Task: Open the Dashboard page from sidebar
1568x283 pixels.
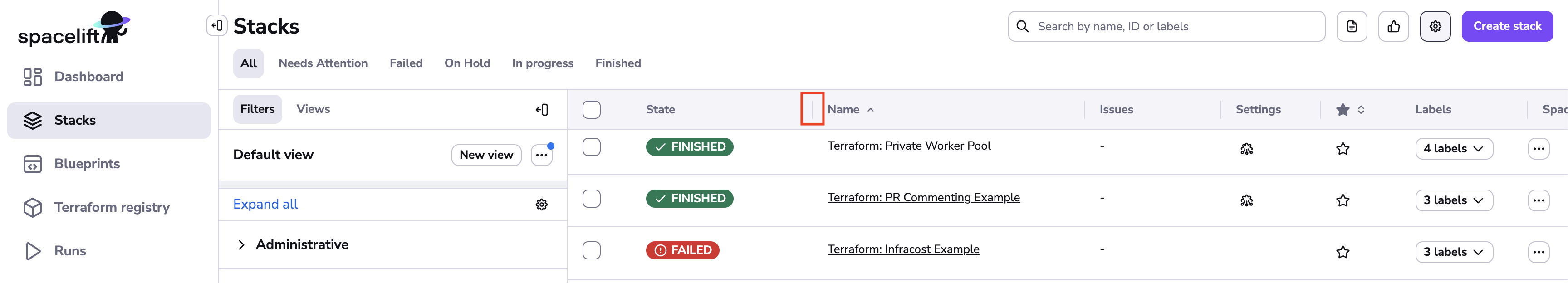Action: coord(88,77)
